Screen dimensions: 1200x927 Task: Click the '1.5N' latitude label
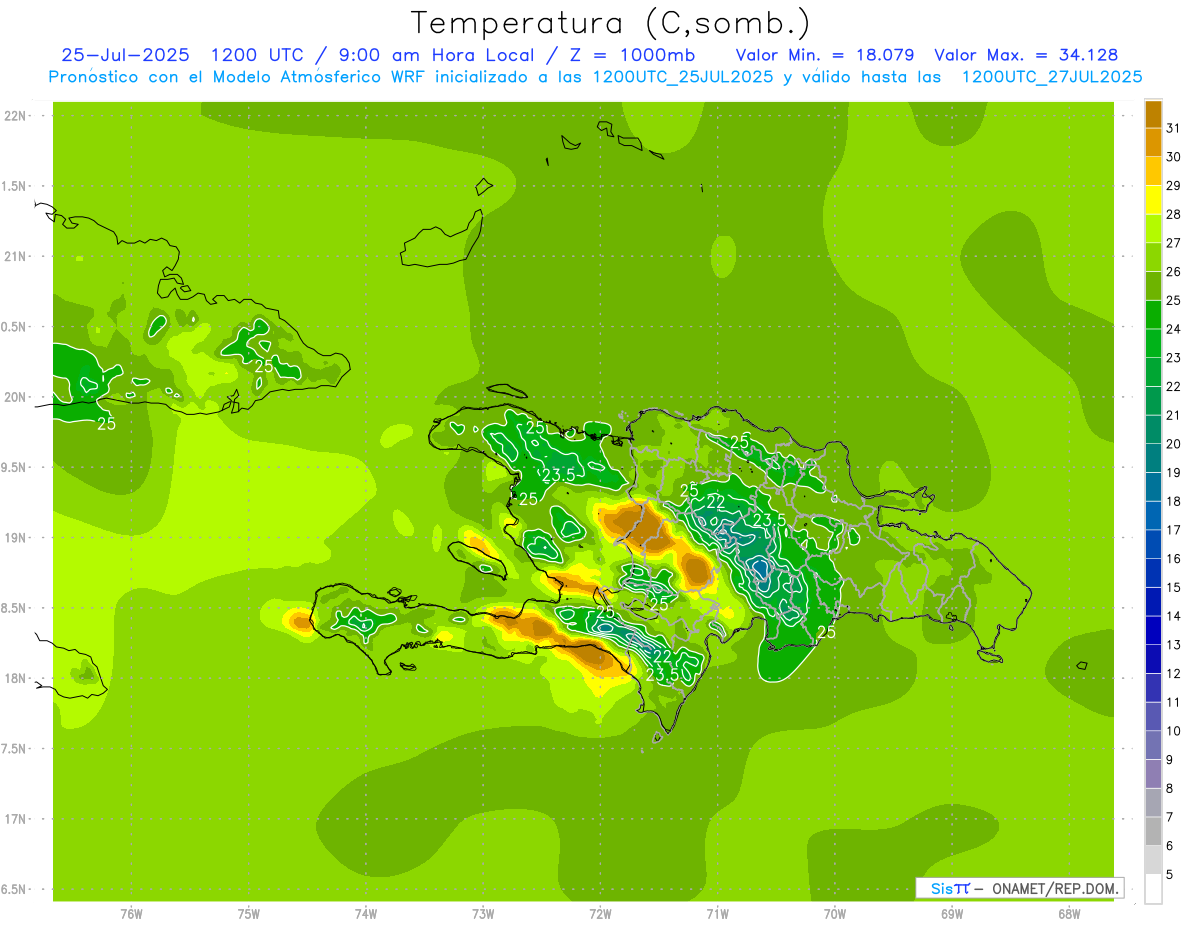point(16,186)
